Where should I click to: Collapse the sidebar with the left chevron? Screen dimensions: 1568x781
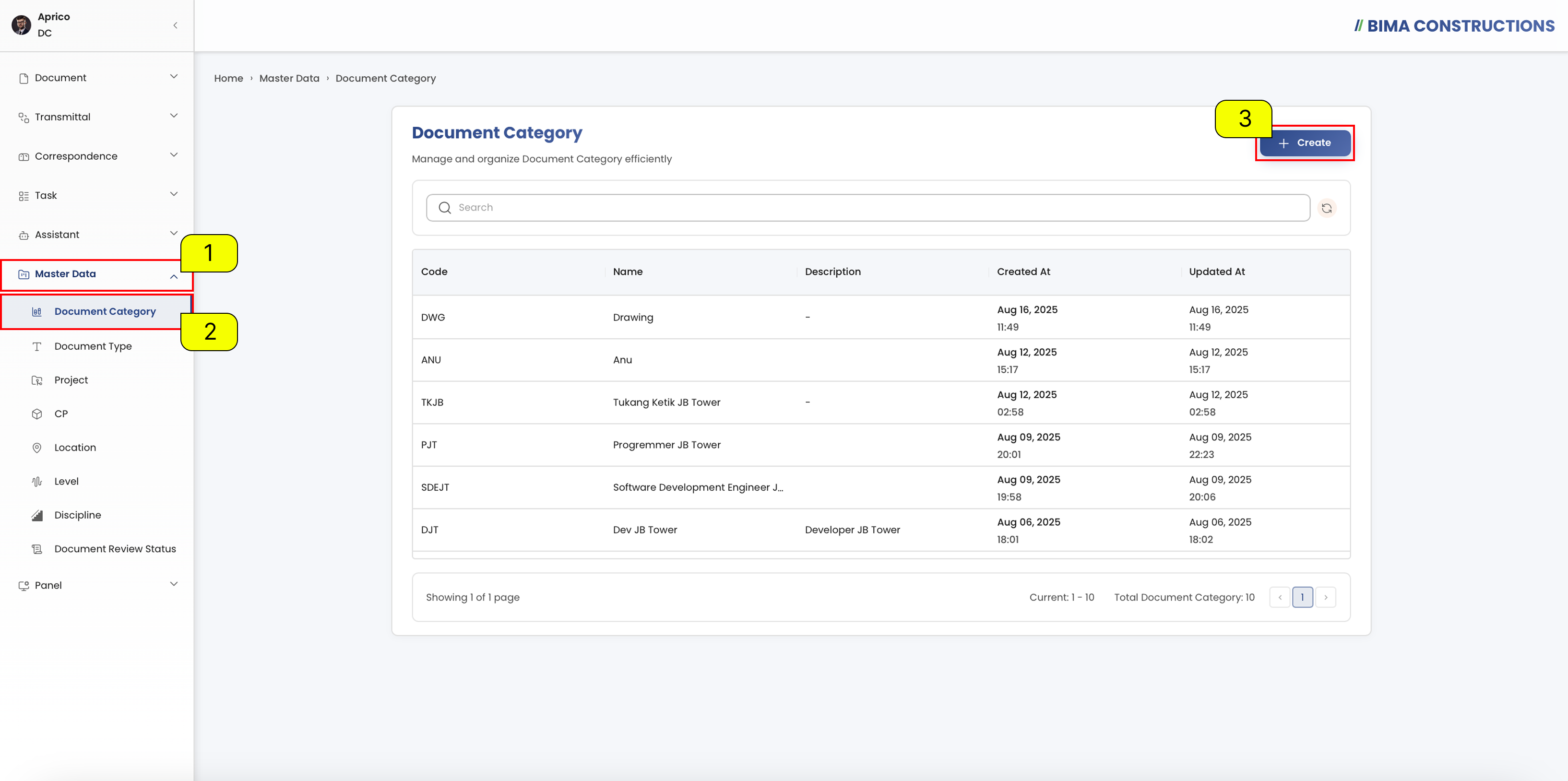pyautogui.click(x=175, y=25)
